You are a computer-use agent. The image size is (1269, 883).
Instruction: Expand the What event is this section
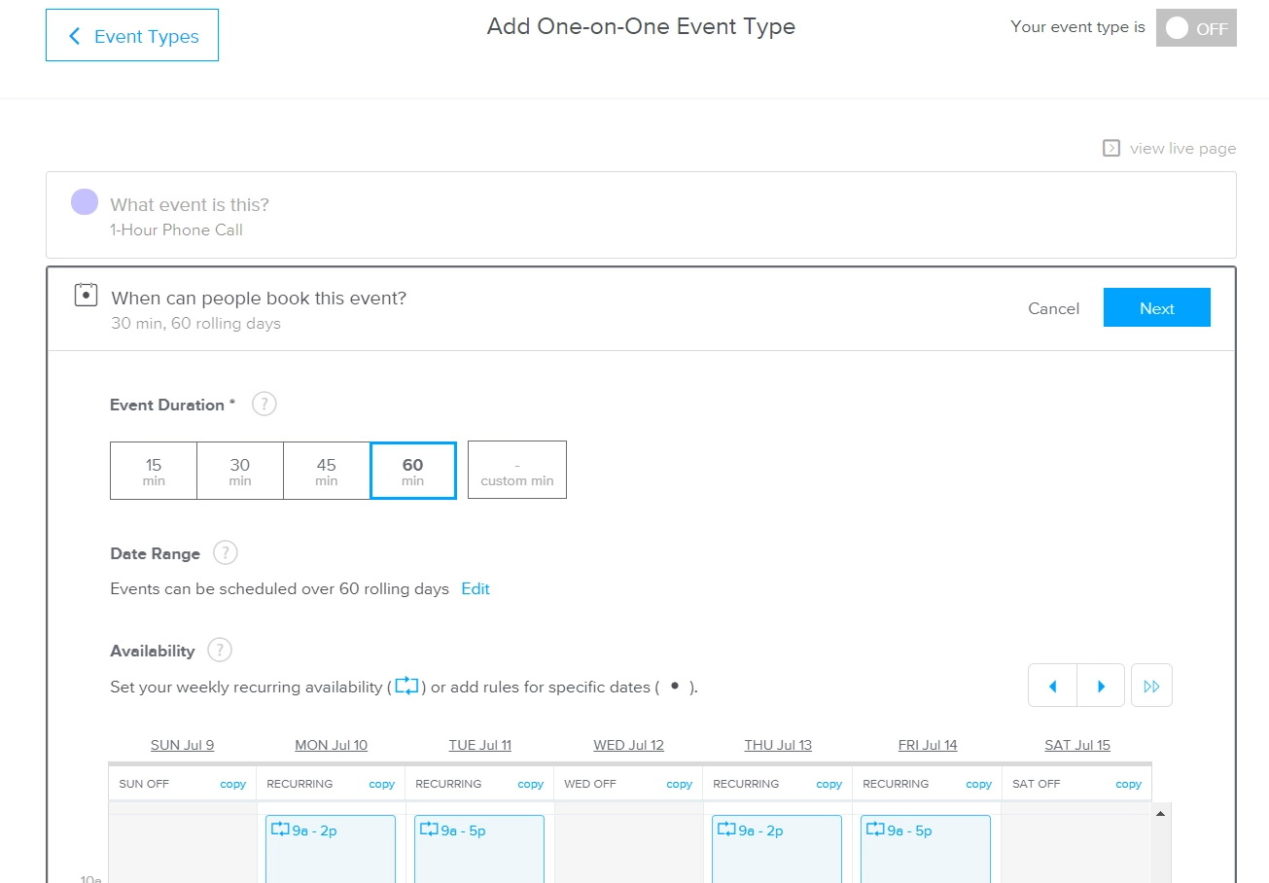pos(640,215)
